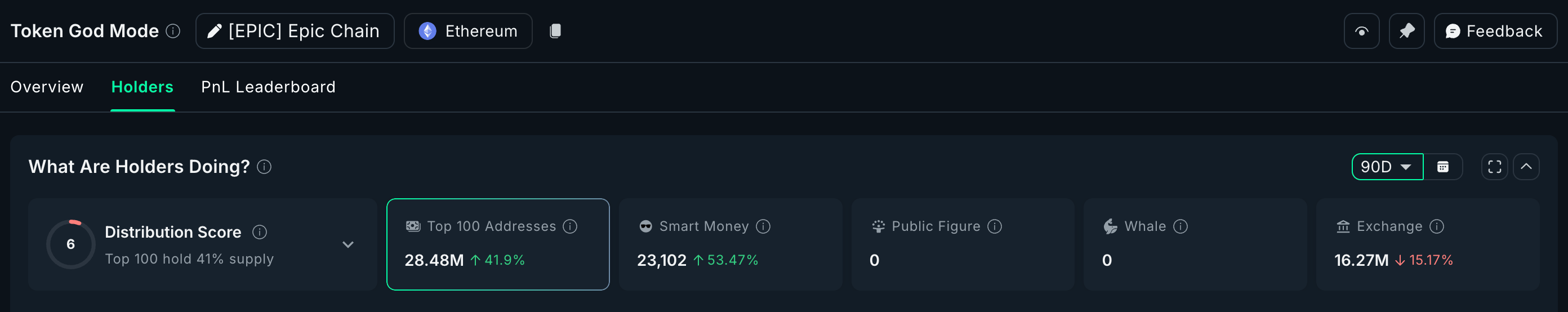Click the info icon beside What Are Holders Doing
This screenshot has height=312, width=1568.
[264, 167]
